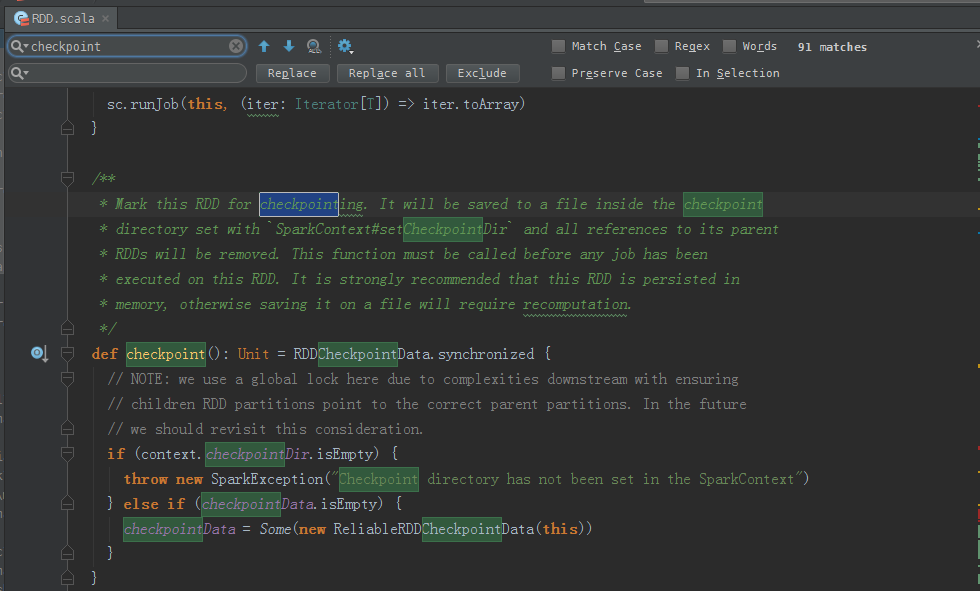Click the word recomputation in the comment
Image resolution: width=980 pixels, height=591 pixels.
click(576, 304)
